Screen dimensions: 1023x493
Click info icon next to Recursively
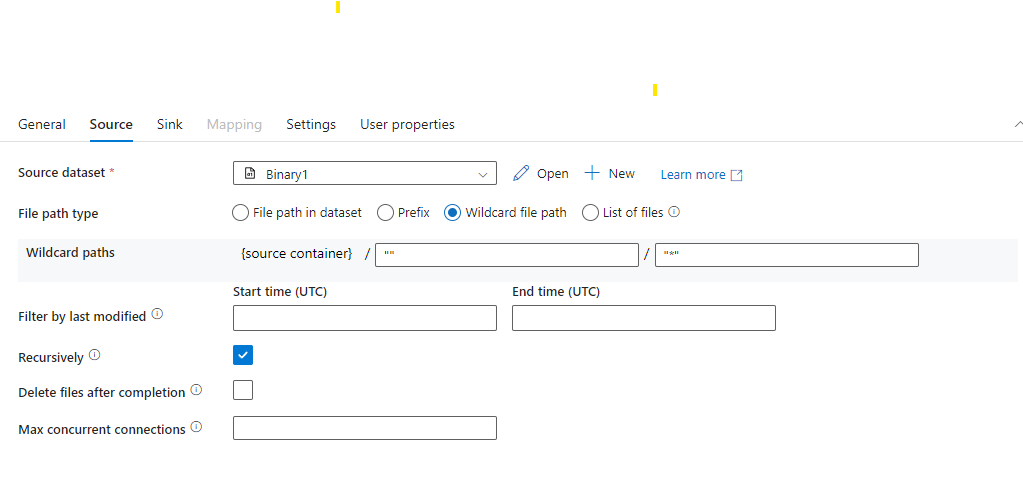pyautogui.click(x=95, y=355)
